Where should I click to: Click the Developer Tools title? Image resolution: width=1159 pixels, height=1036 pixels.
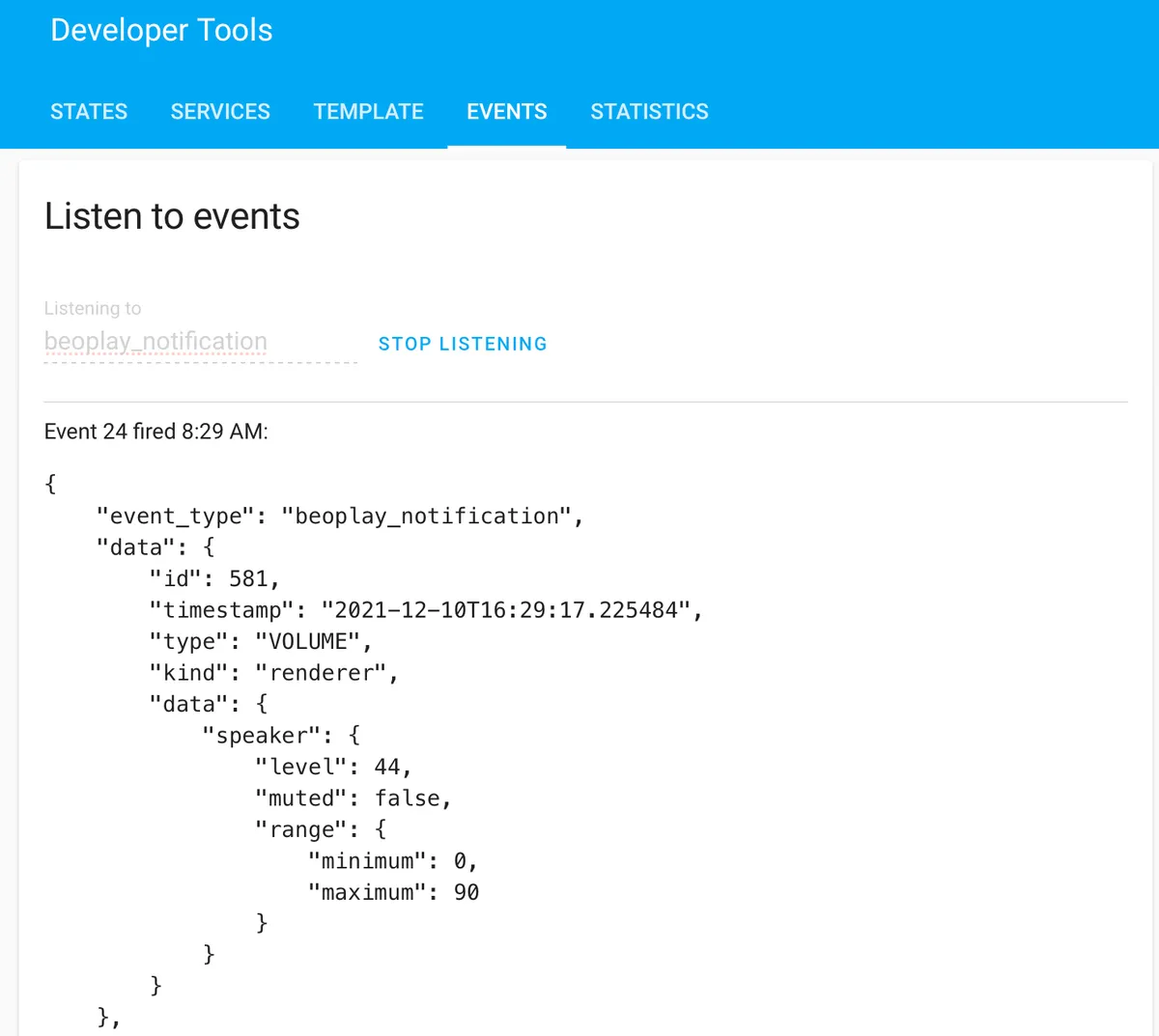click(161, 30)
